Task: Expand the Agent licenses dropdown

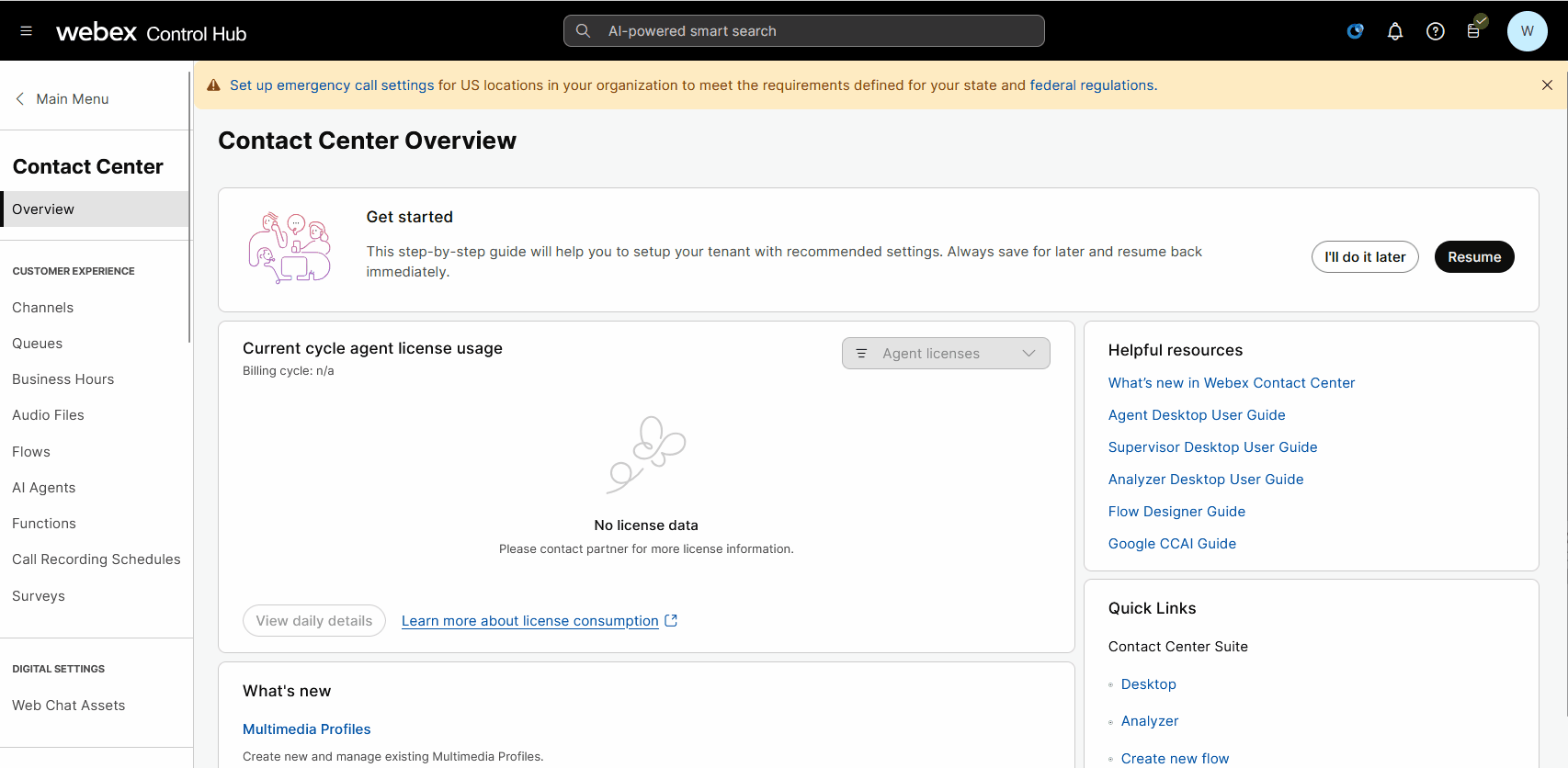Action: (945, 354)
